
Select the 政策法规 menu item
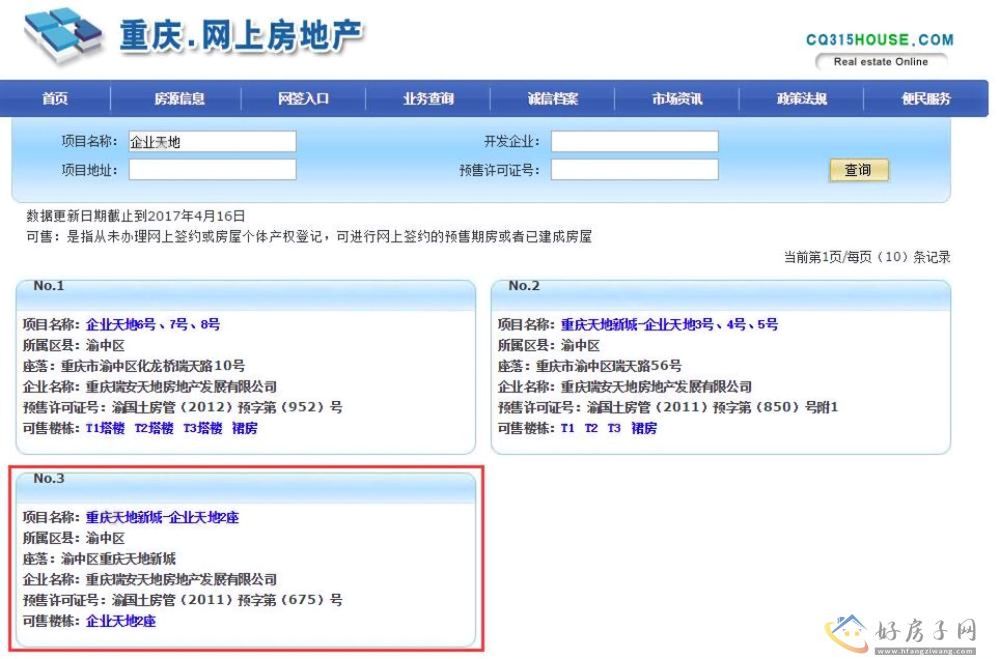[x=801, y=99]
